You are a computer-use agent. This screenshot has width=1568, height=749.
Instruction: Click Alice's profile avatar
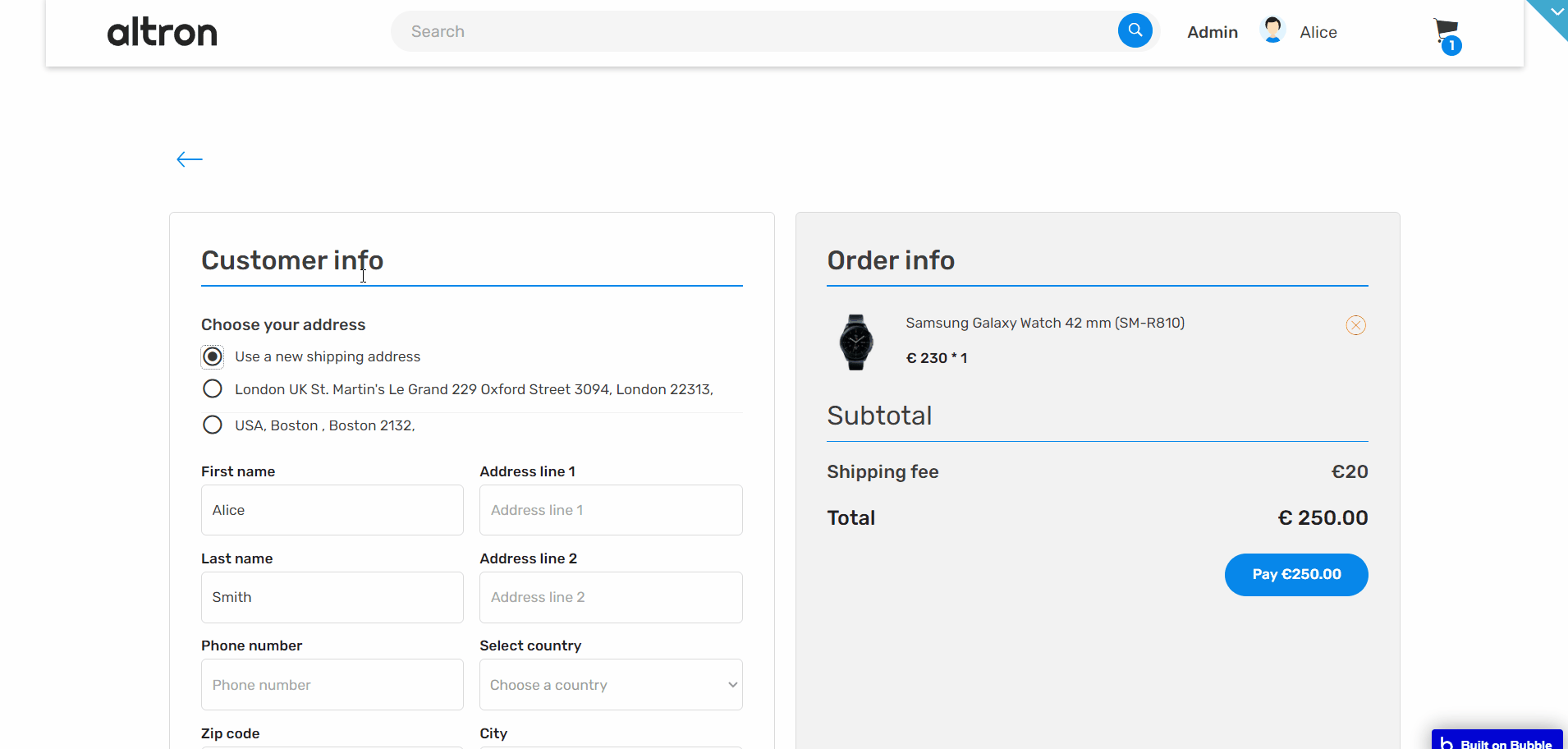click(x=1272, y=30)
